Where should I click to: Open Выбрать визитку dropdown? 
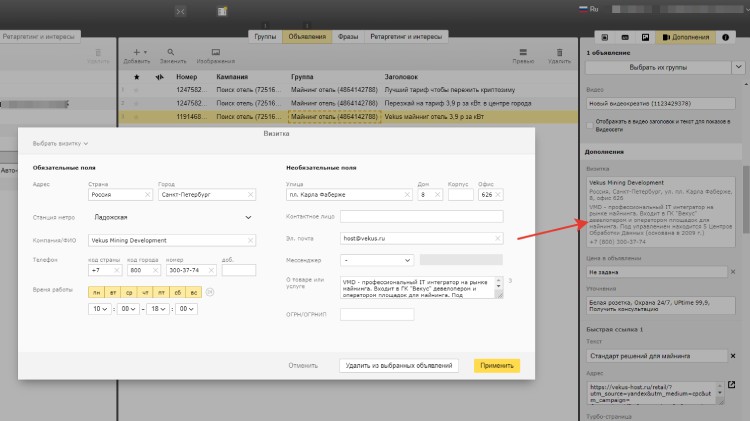coord(59,143)
